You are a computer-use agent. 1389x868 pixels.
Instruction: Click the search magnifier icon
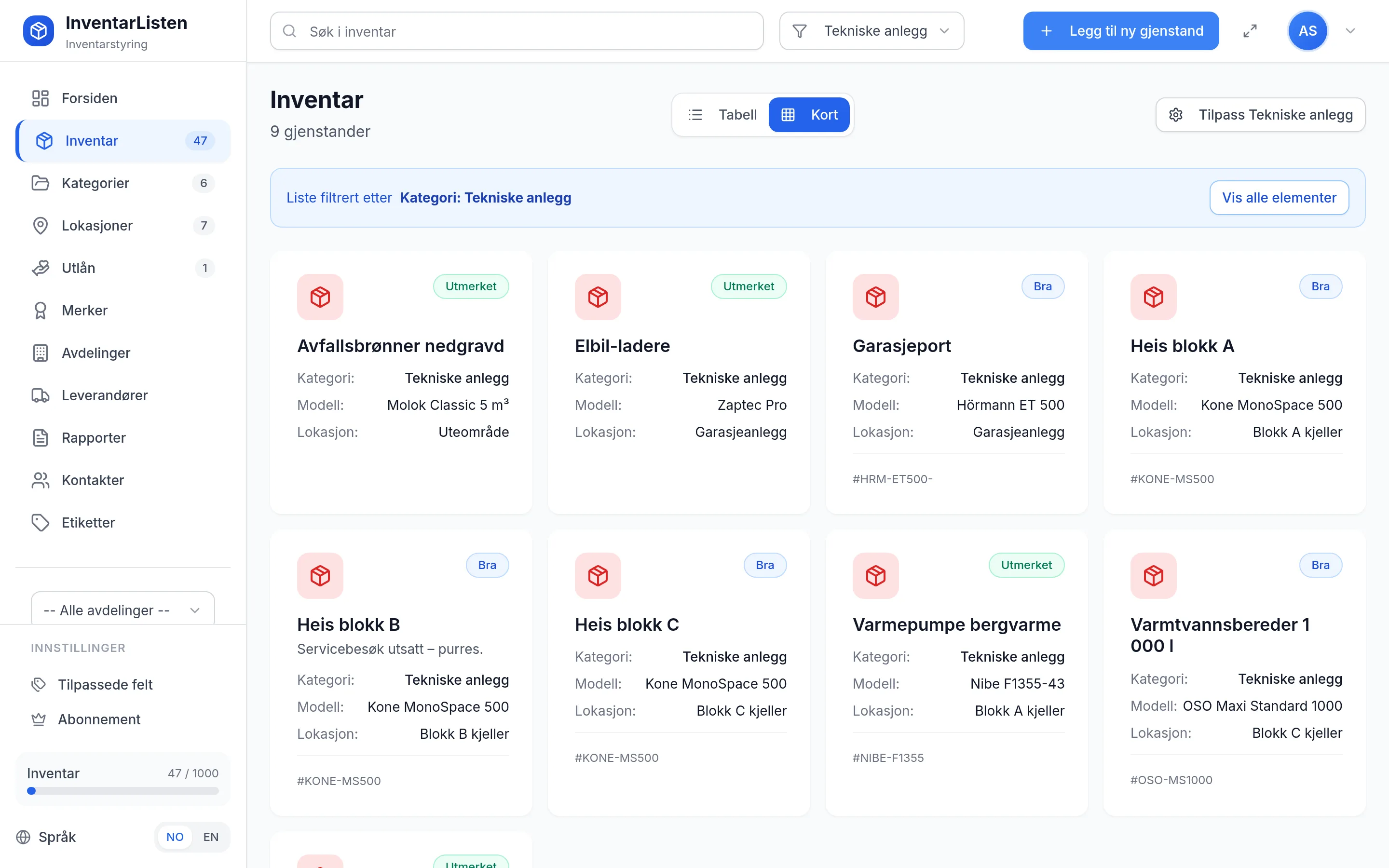290,31
